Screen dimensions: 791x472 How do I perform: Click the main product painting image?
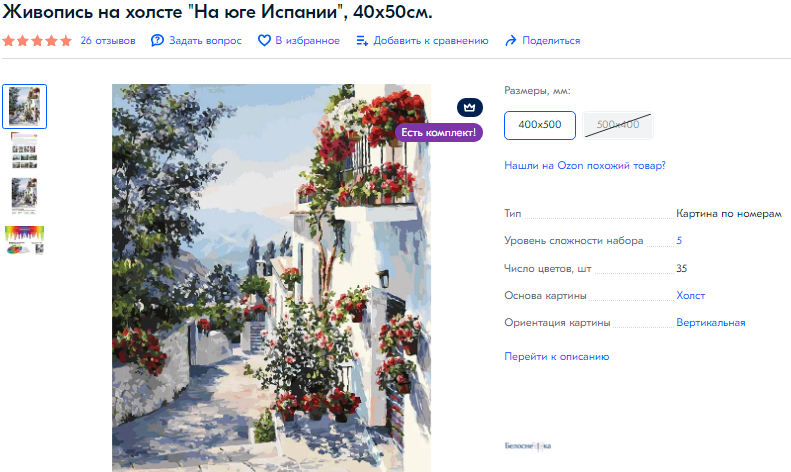pos(271,278)
